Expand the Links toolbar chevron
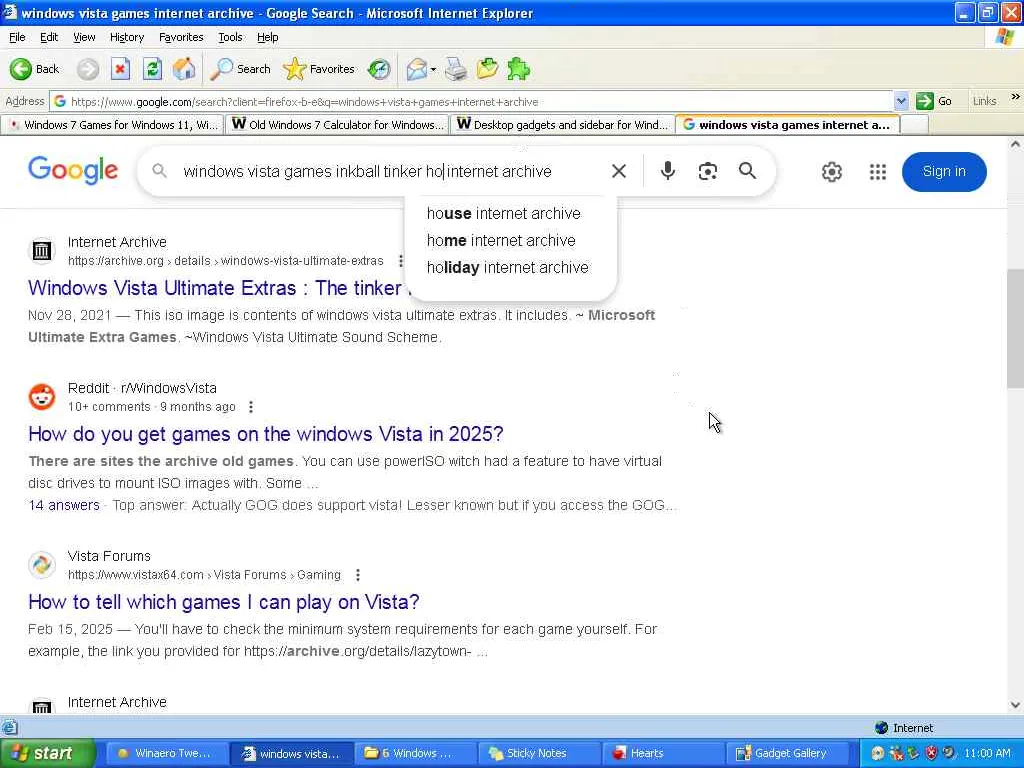The height and width of the screenshot is (768, 1024). coord(1016,97)
